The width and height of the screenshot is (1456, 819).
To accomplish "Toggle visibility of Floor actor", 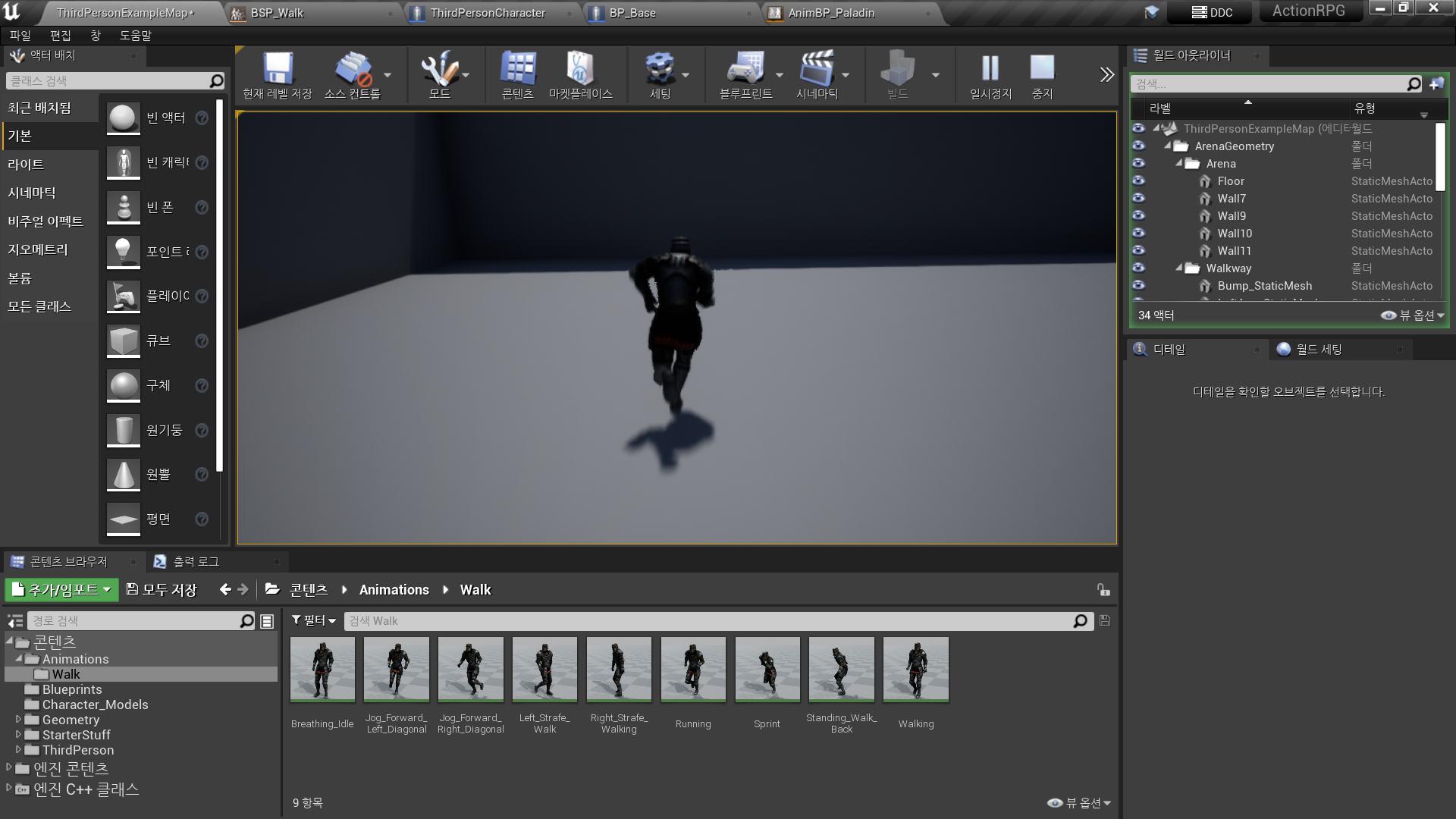I will point(1138,181).
